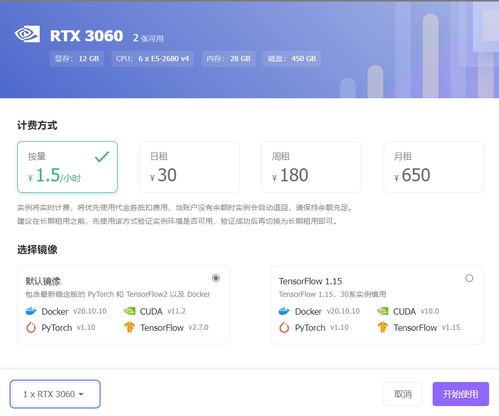Click the 取消 button
This screenshot has height=416, width=499.
point(403,394)
